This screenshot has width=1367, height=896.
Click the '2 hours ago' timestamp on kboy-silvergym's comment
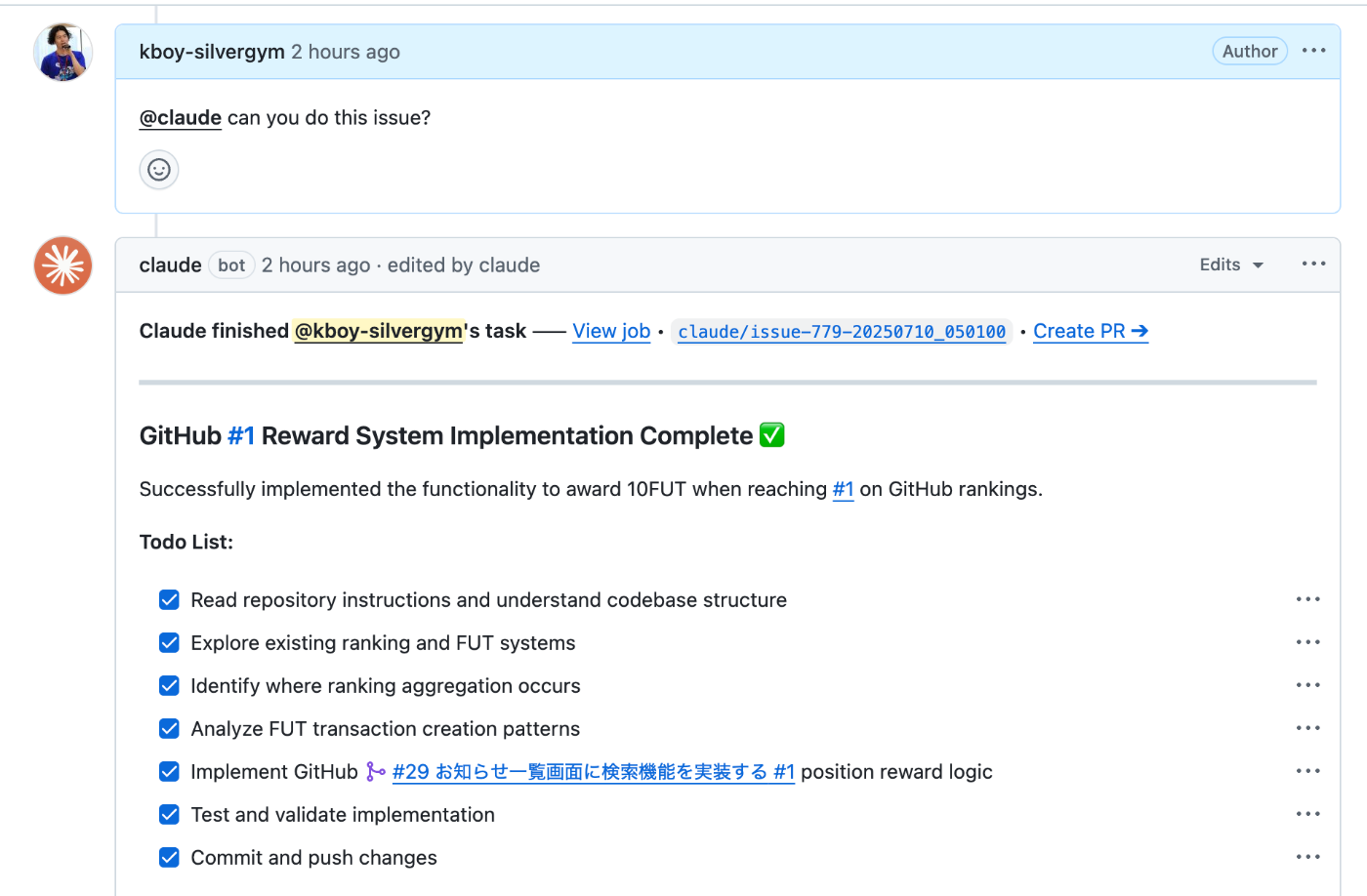(x=346, y=52)
